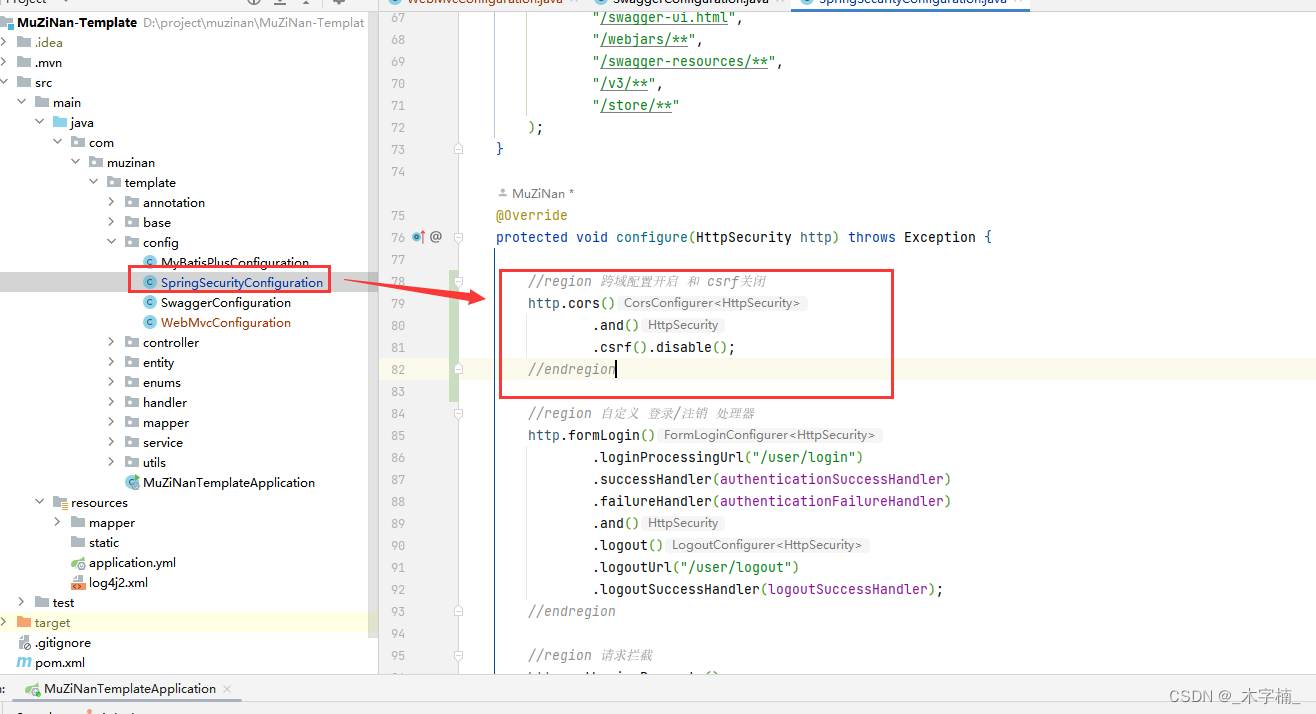Click the green change marker beside line 80
The height and width of the screenshot is (714, 1316).
pyautogui.click(x=453, y=325)
